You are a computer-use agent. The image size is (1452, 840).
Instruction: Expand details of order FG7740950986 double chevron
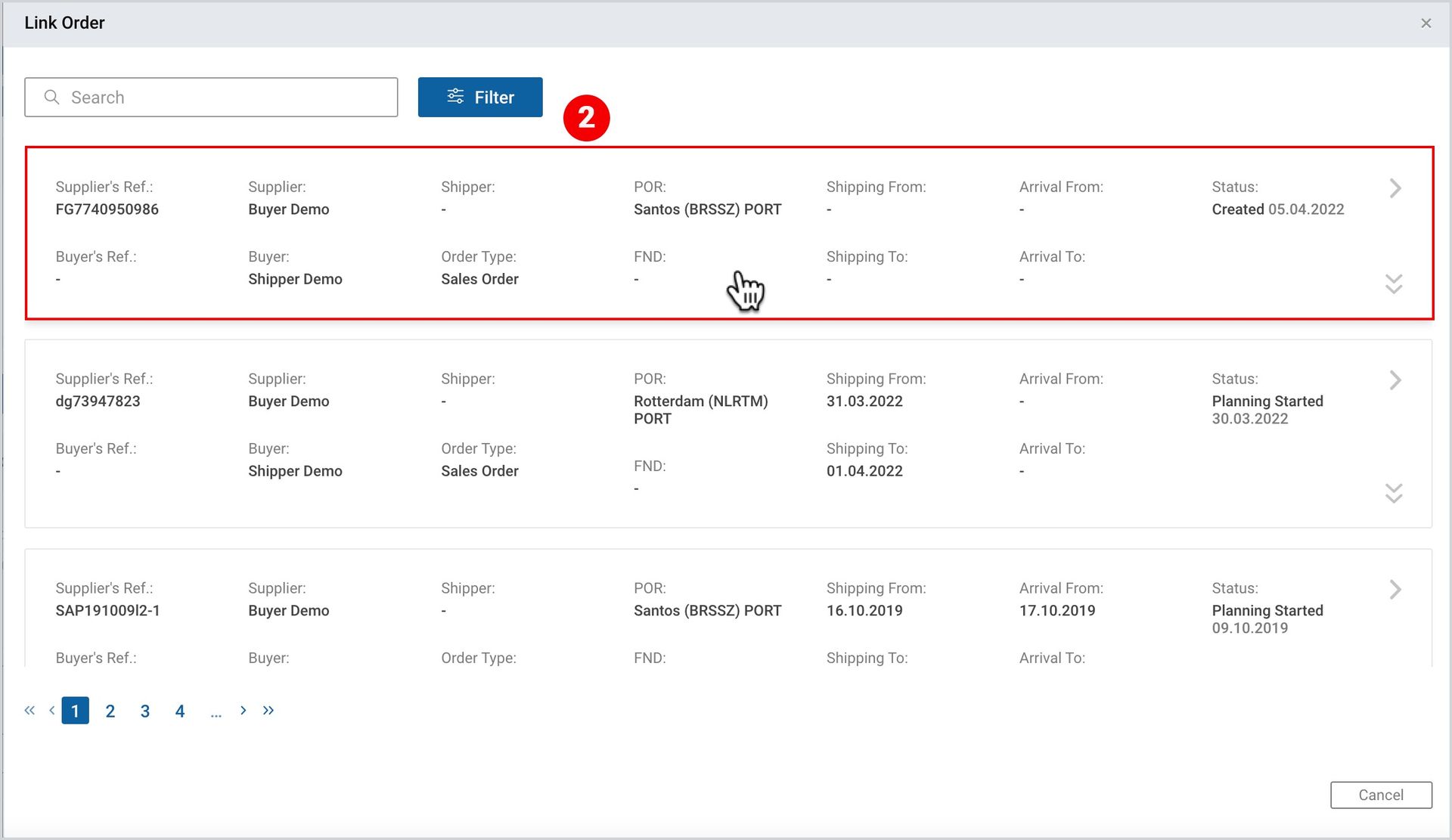pyautogui.click(x=1394, y=284)
